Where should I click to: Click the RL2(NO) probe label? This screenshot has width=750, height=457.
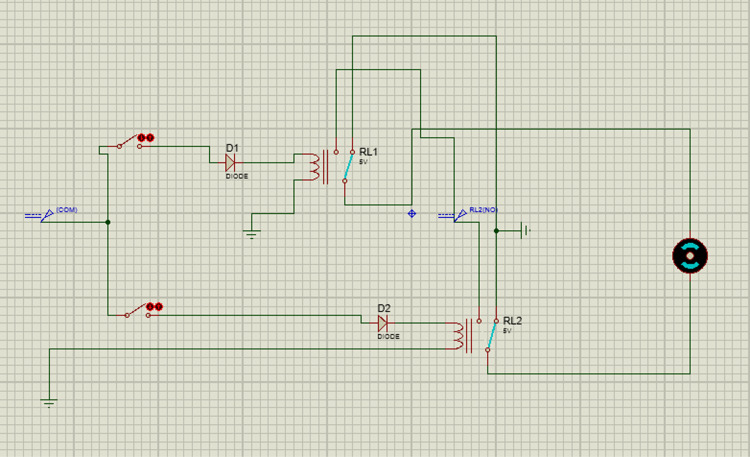pos(483,210)
